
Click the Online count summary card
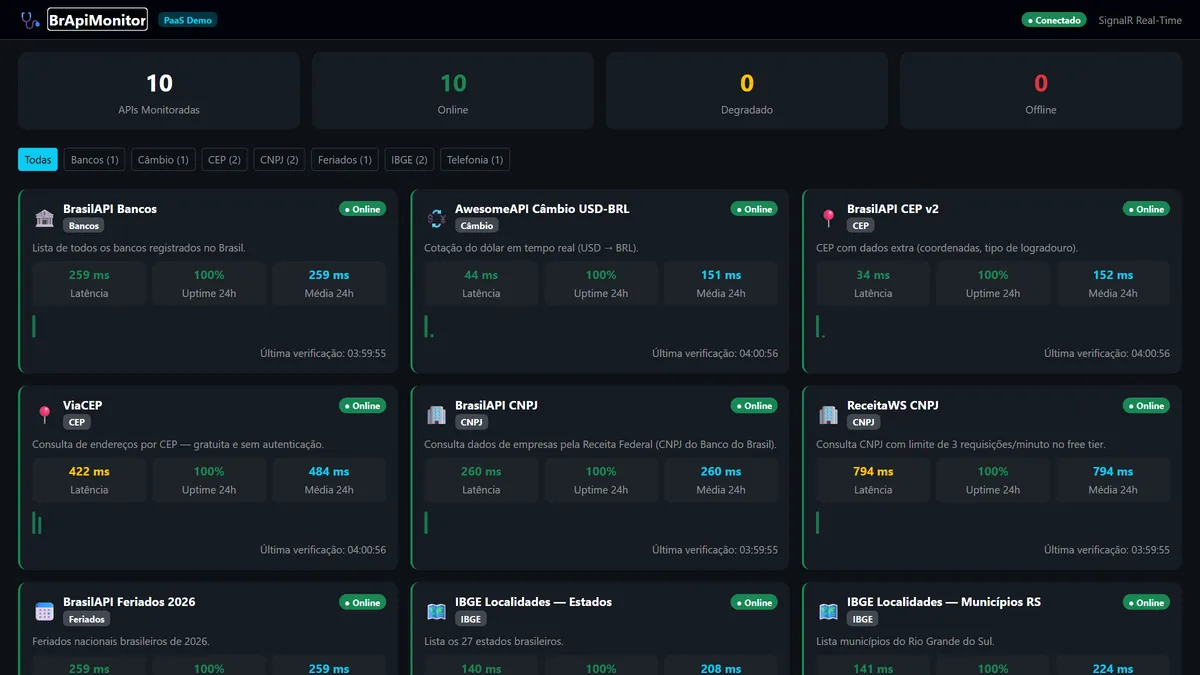click(453, 91)
